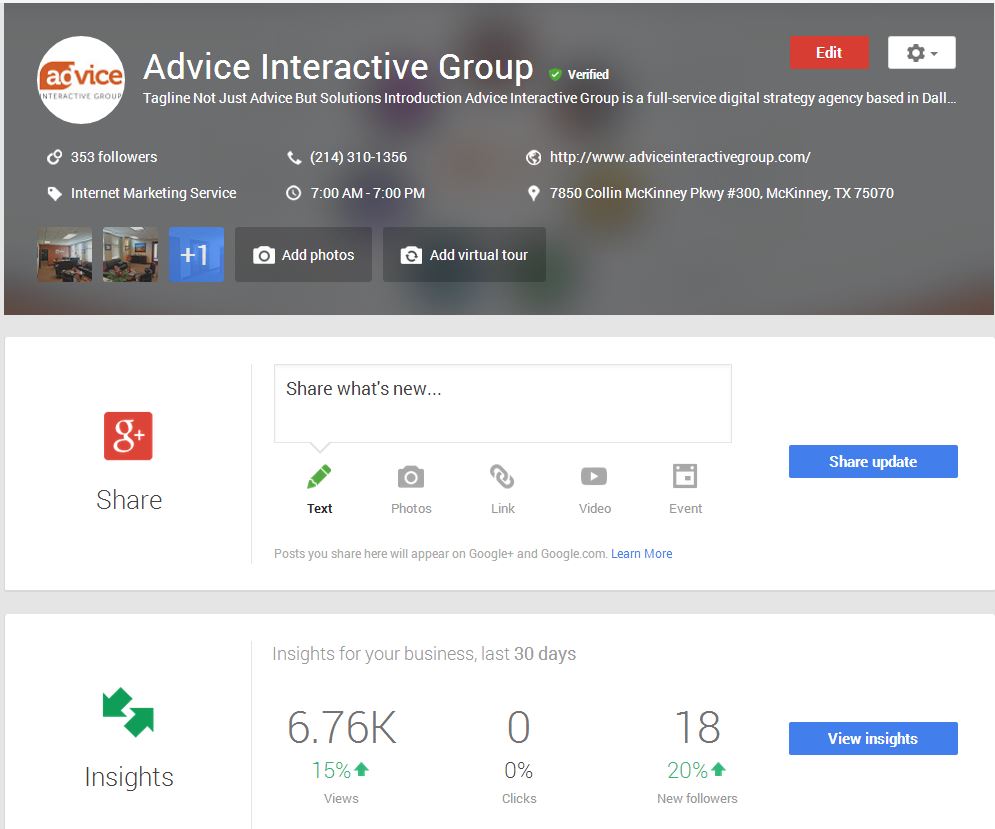Open the settings gear dropdown

(x=921, y=53)
